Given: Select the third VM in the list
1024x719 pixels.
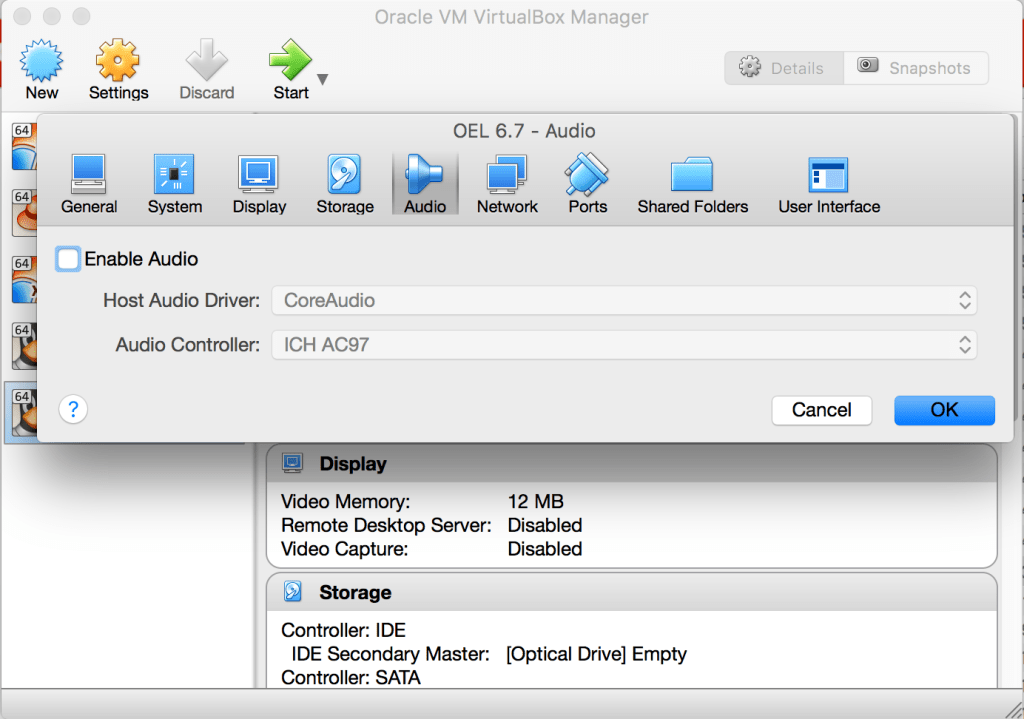Looking at the screenshot, I should [x=24, y=280].
